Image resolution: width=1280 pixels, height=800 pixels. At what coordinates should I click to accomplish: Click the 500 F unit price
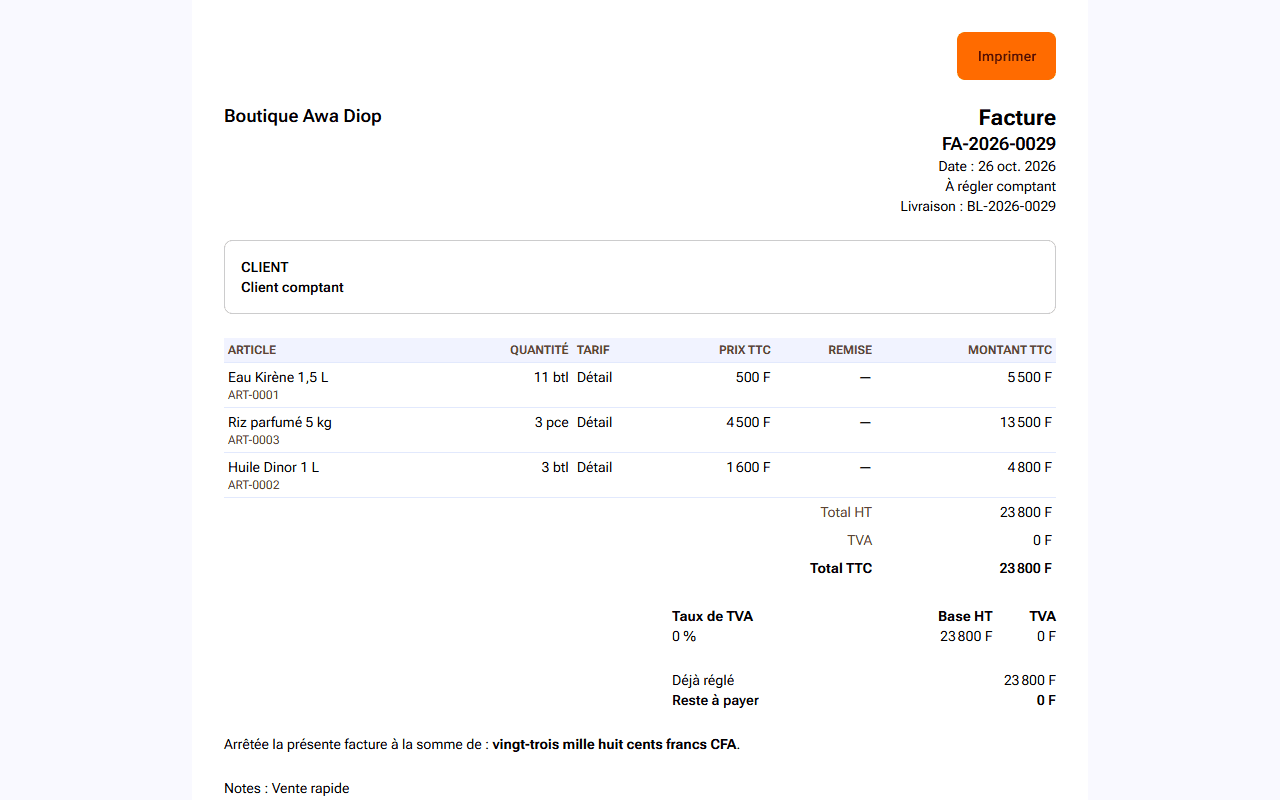[x=753, y=377]
